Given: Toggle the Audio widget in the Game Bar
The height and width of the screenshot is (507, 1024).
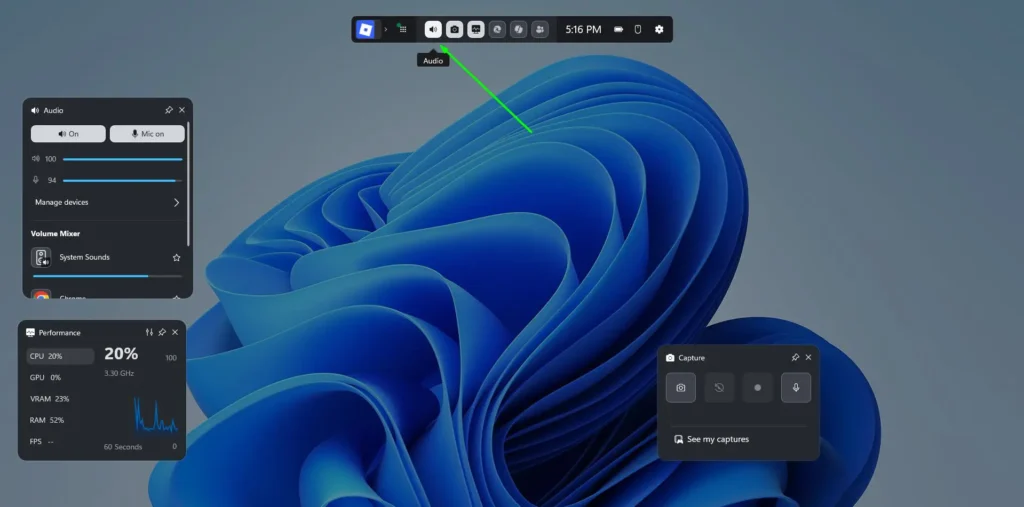Looking at the screenshot, I should 433,30.
